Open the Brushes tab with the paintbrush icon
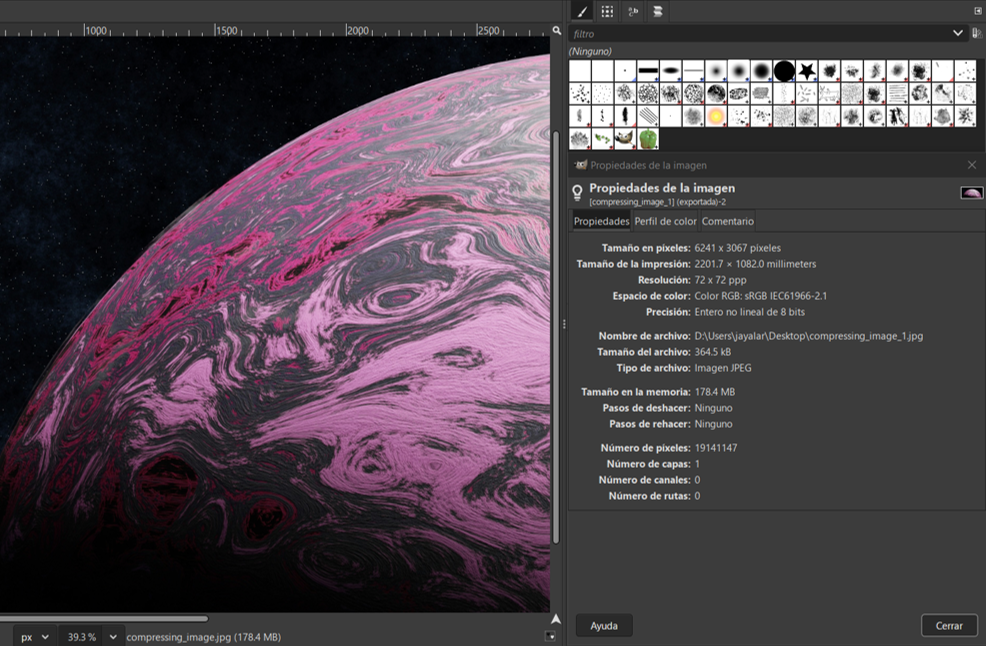 tap(582, 11)
